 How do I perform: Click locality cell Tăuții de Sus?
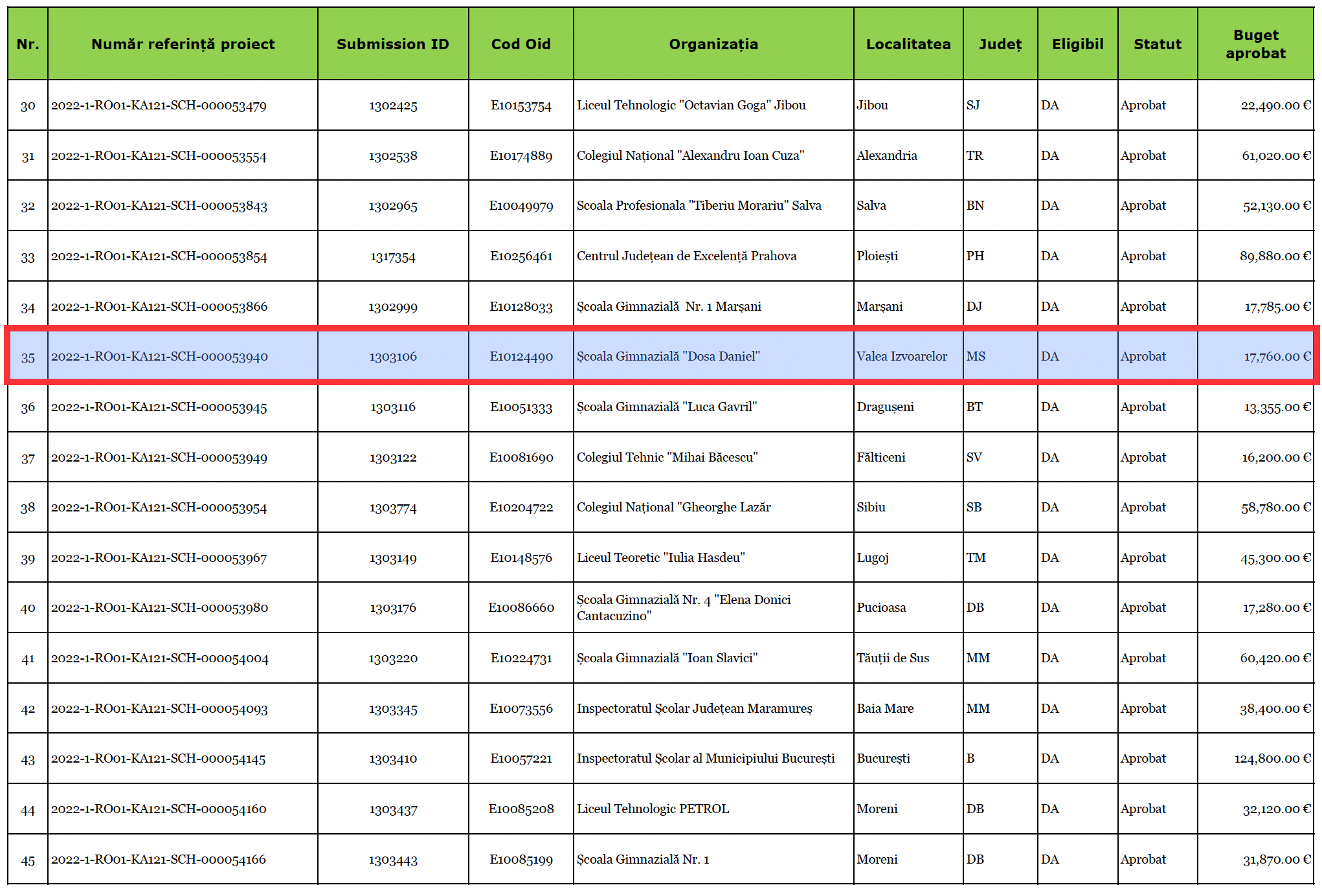(x=893, y=658)
